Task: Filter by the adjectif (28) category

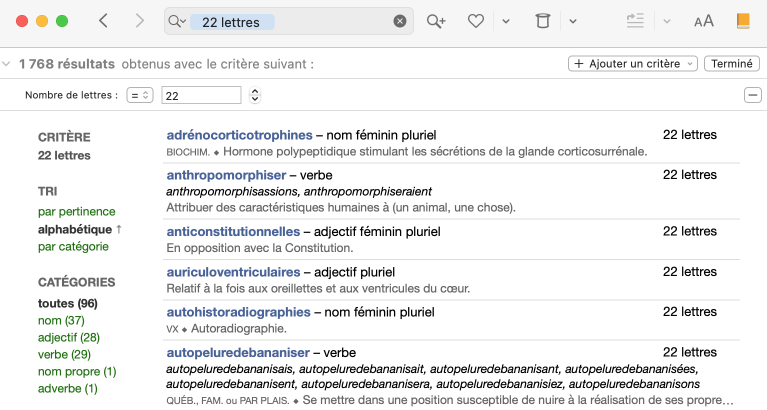Action: 68,338
